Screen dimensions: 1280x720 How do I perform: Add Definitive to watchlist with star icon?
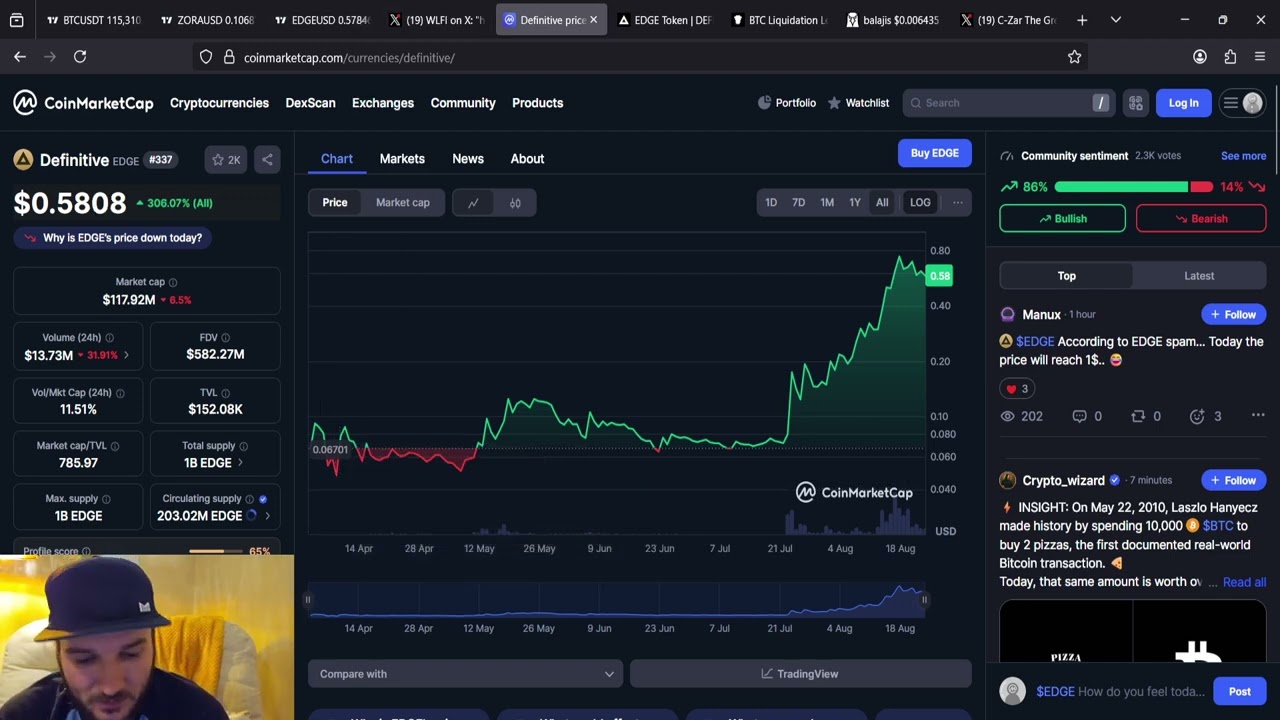click(x=226, y=160)
